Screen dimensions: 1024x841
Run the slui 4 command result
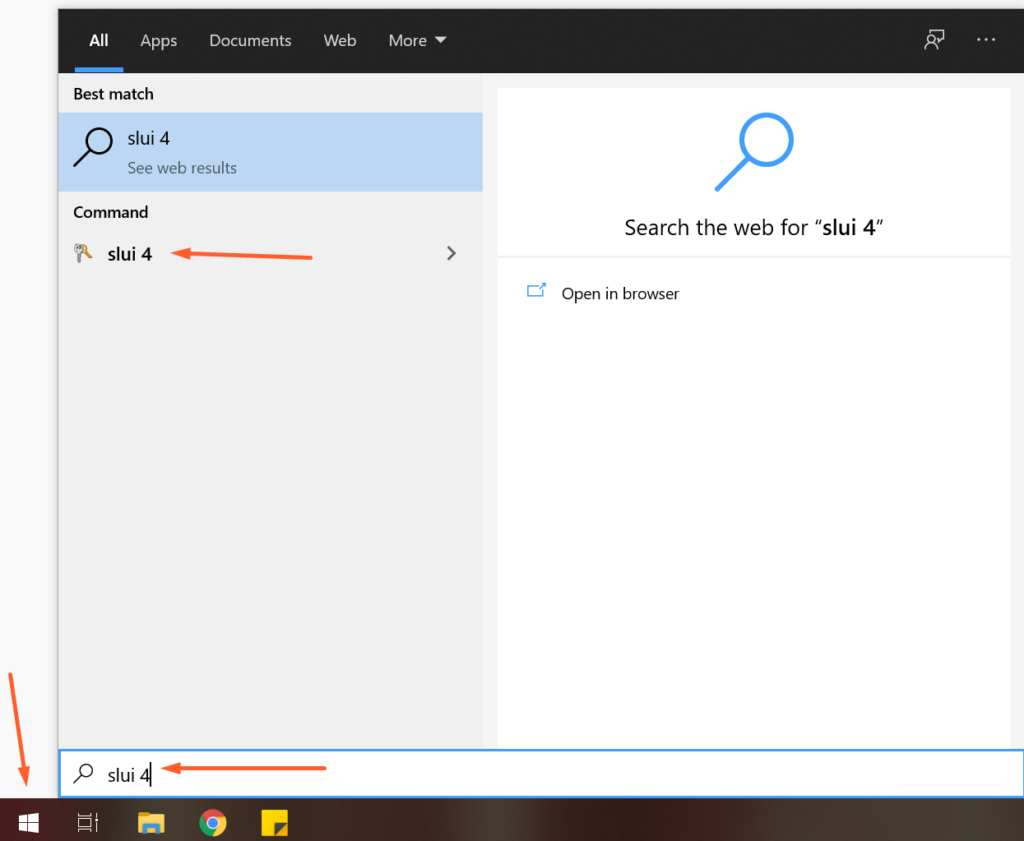click(x=270, y=253)
